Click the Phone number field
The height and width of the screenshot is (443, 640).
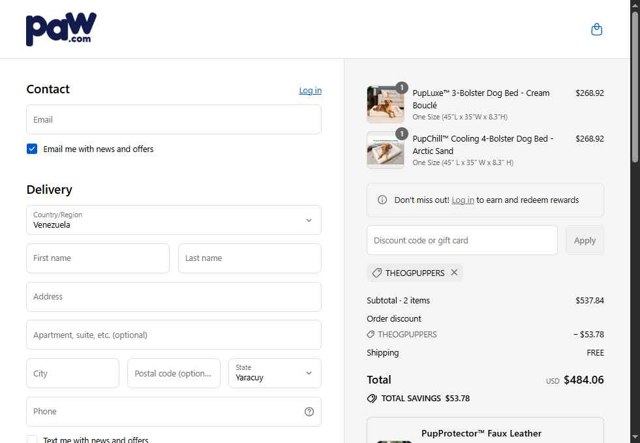(x=174, y=412)
